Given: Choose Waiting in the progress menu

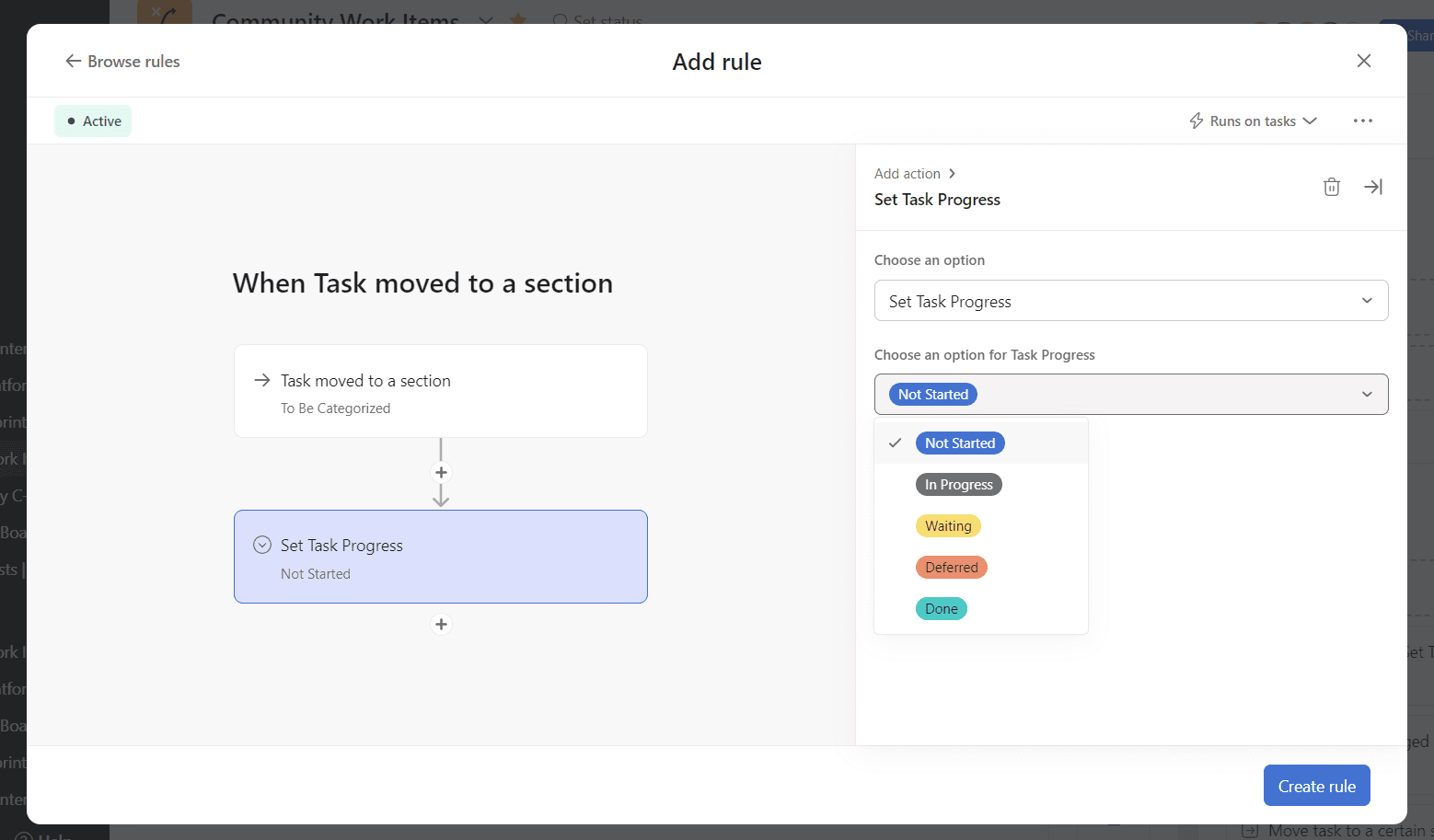Looking at the screenshot, I should click(948, 525).
